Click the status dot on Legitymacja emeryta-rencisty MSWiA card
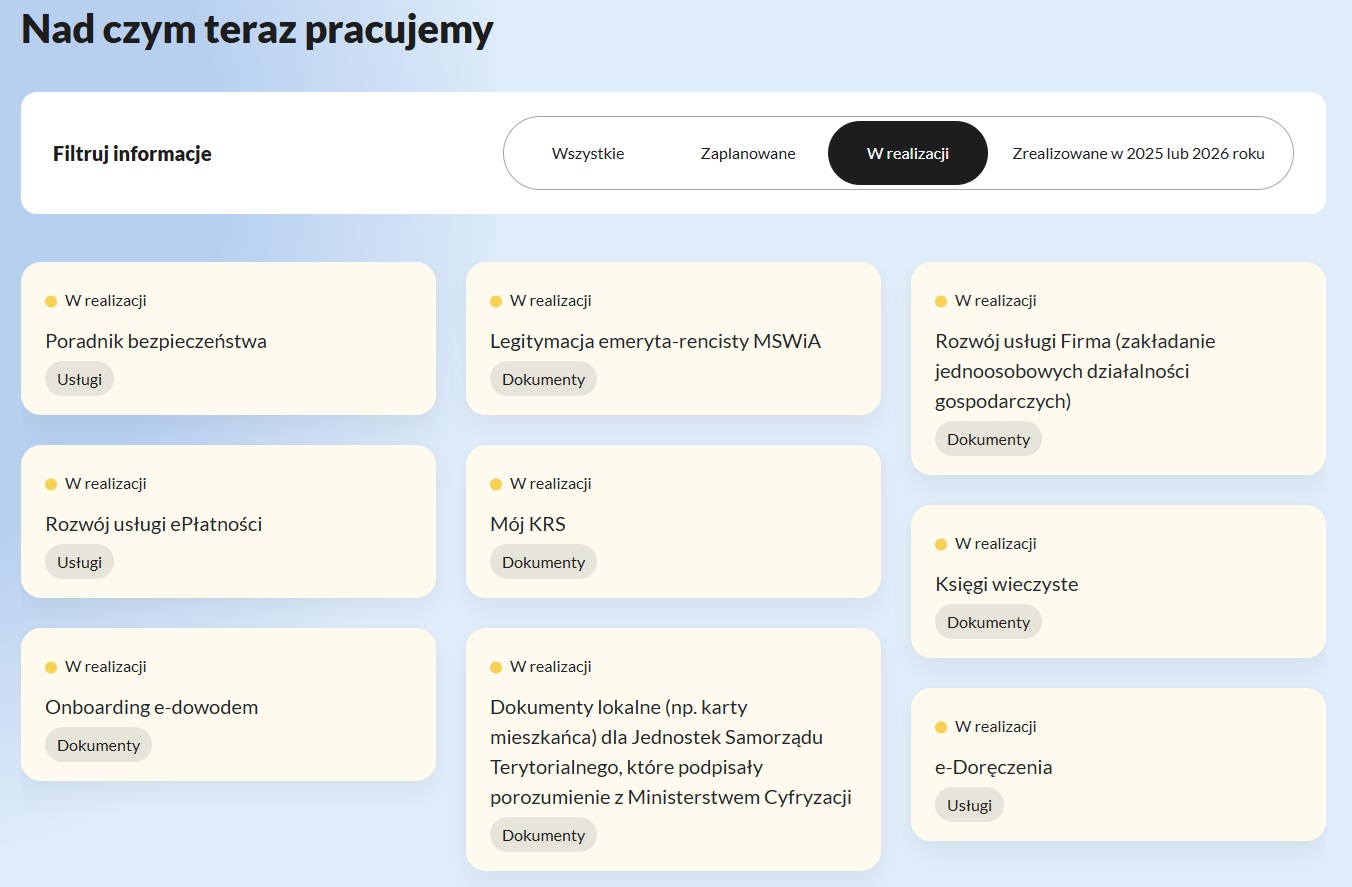 point(495,299)
